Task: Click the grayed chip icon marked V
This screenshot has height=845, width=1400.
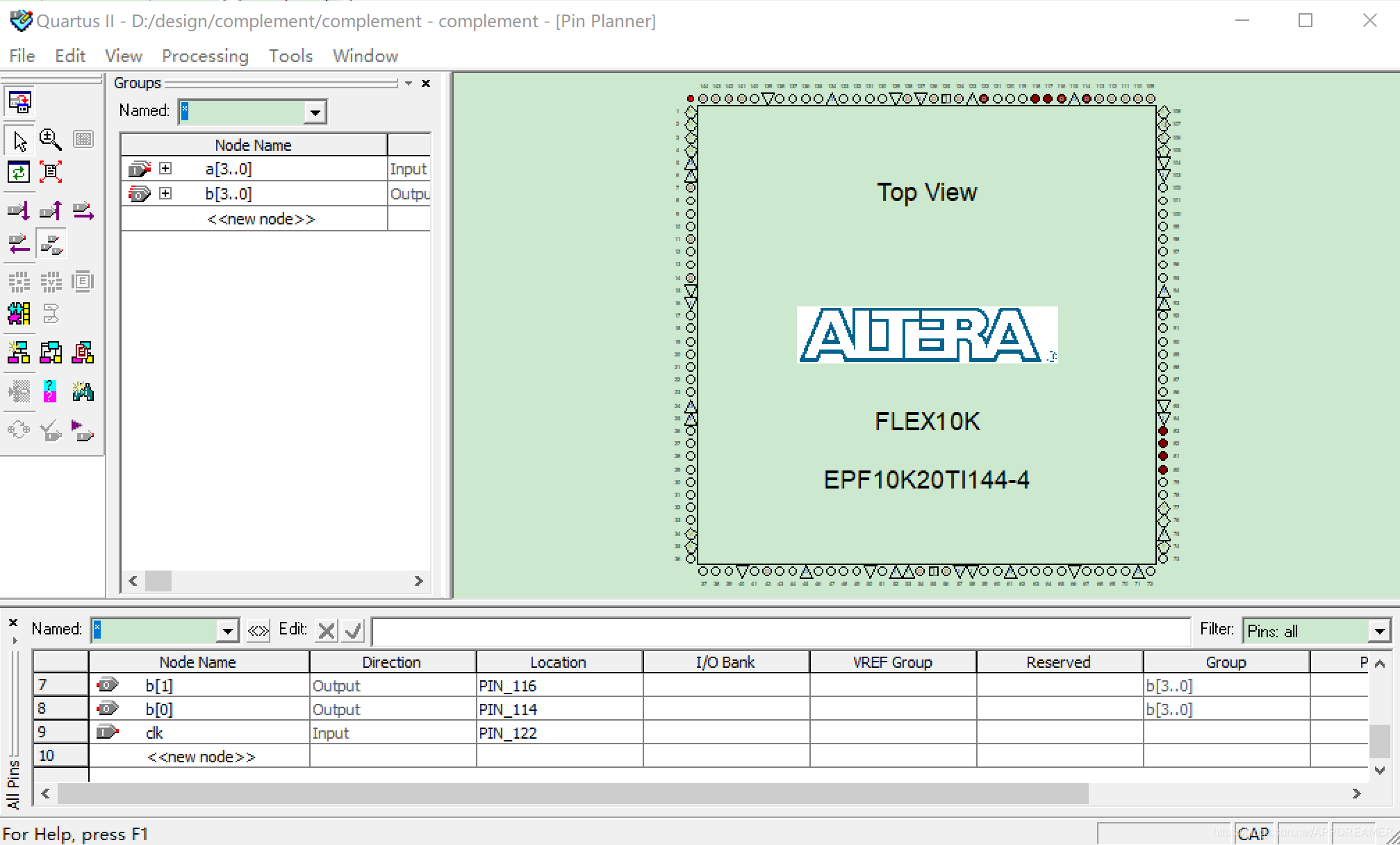Action: pyautogui.click(x=50, y=281)
